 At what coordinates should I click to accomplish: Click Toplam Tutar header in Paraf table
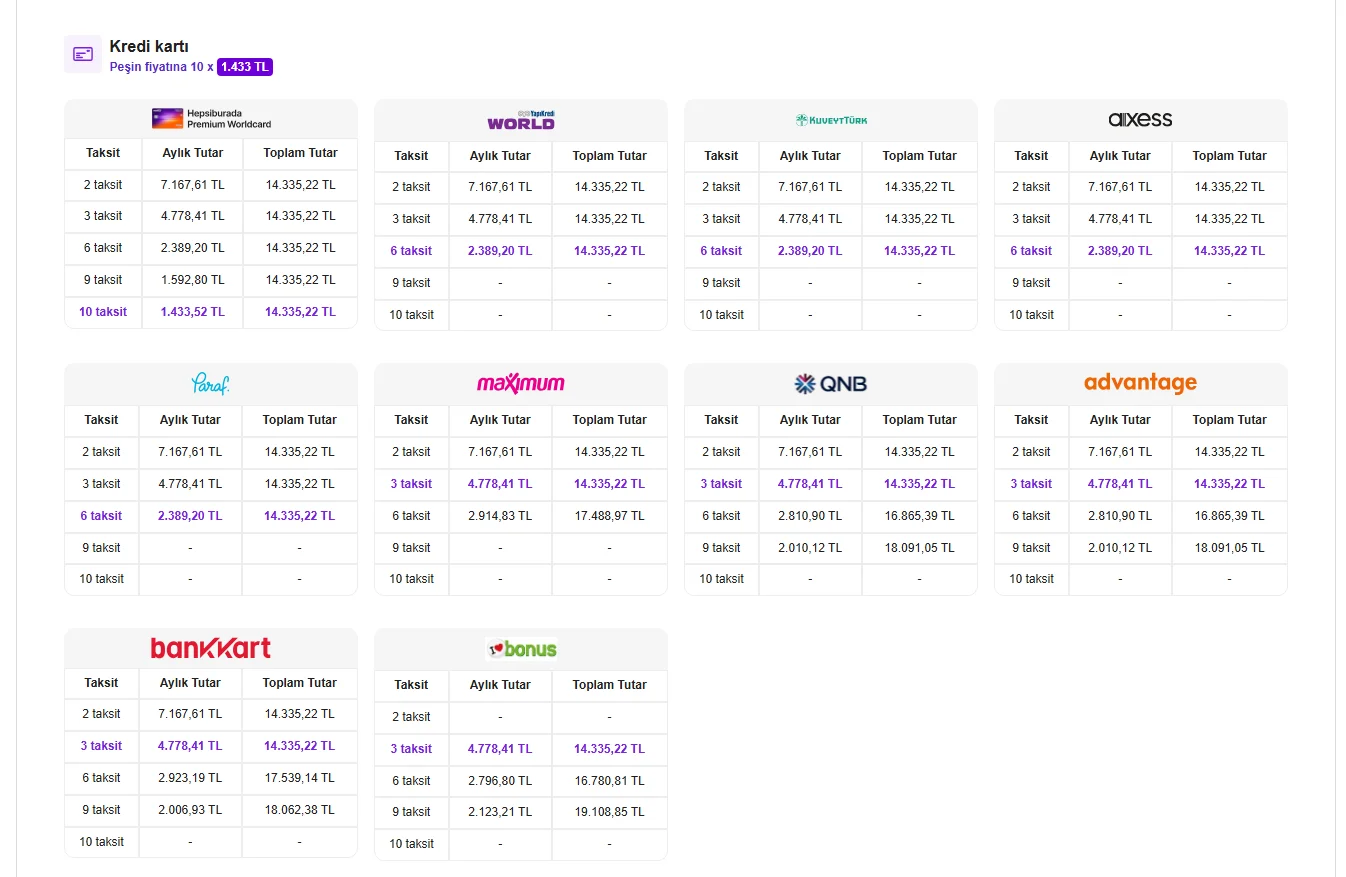tap(300, 420)
